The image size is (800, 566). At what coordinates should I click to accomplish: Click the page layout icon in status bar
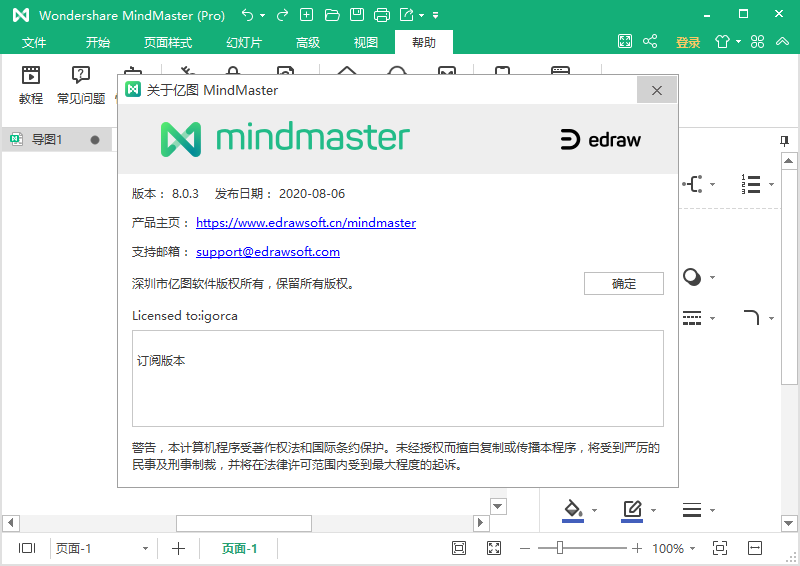[x=27, y=548]
